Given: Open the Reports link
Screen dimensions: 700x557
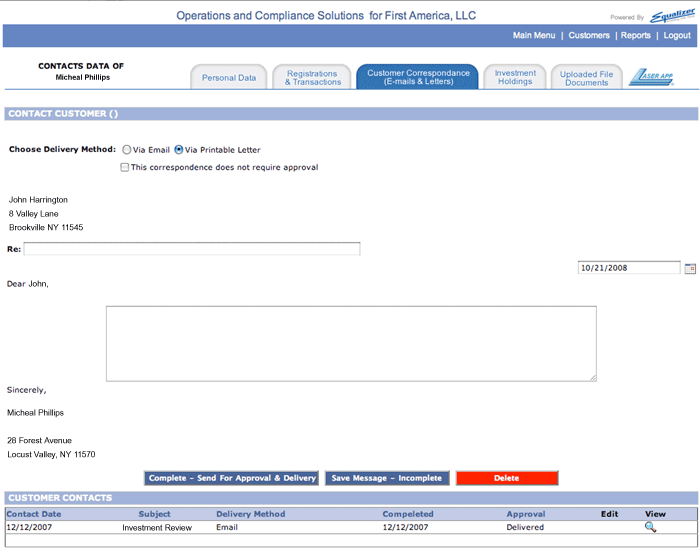Looking at the screenshot, I should 635,35.
